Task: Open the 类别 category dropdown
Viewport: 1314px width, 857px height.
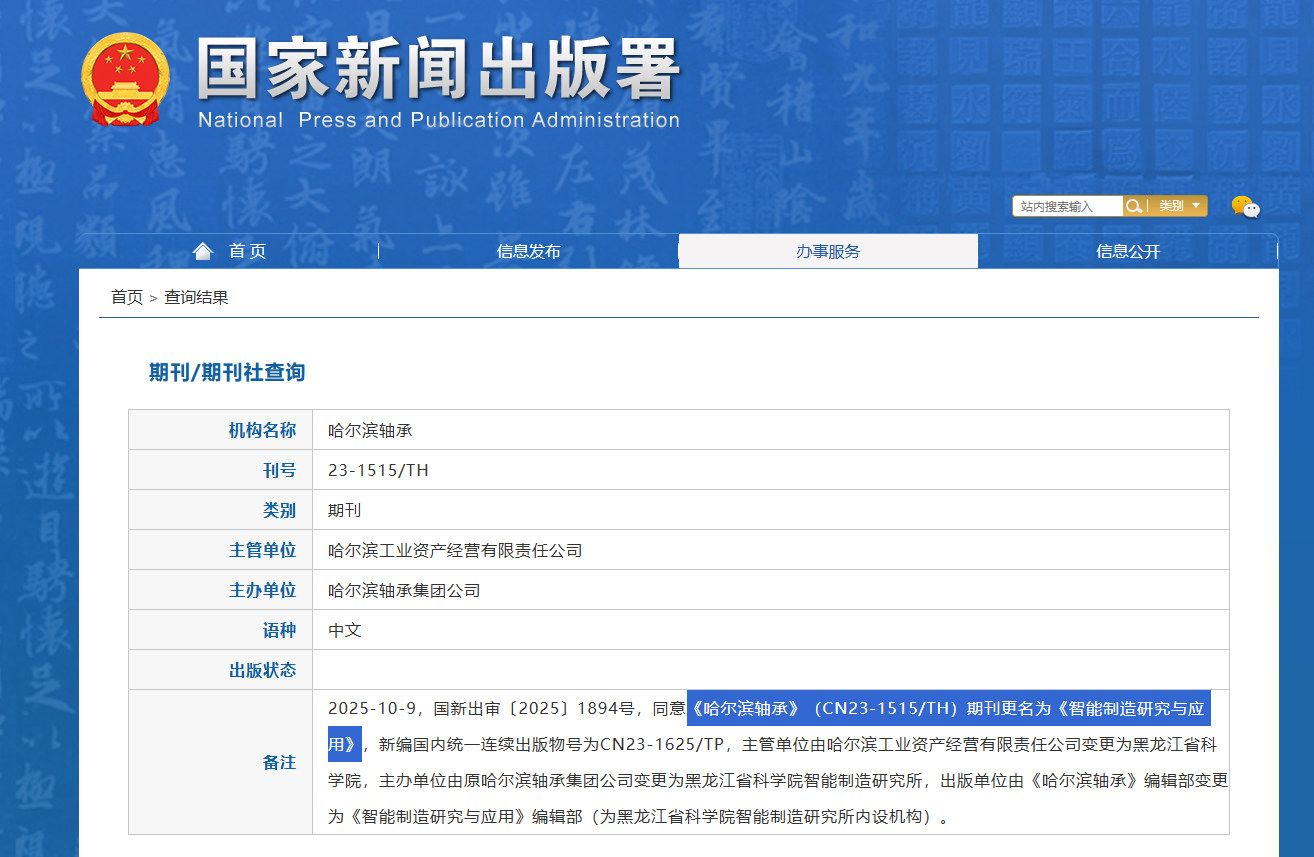Action: [1179, 206]
